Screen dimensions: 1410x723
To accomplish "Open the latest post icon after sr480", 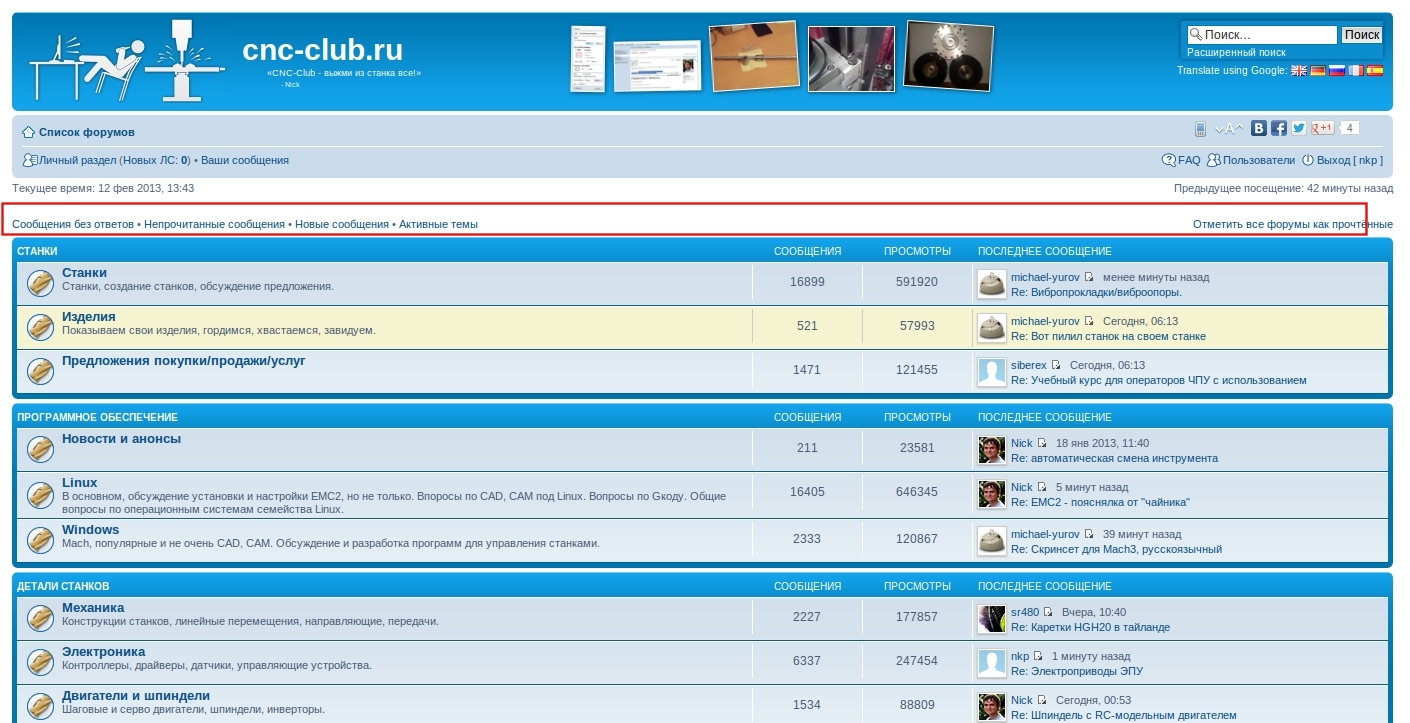I will pyautogui.click(x=1048, y=612).
